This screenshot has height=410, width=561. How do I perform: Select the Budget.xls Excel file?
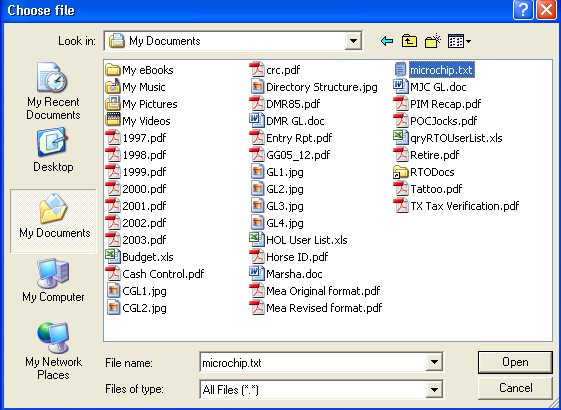(x=140, y=257)
